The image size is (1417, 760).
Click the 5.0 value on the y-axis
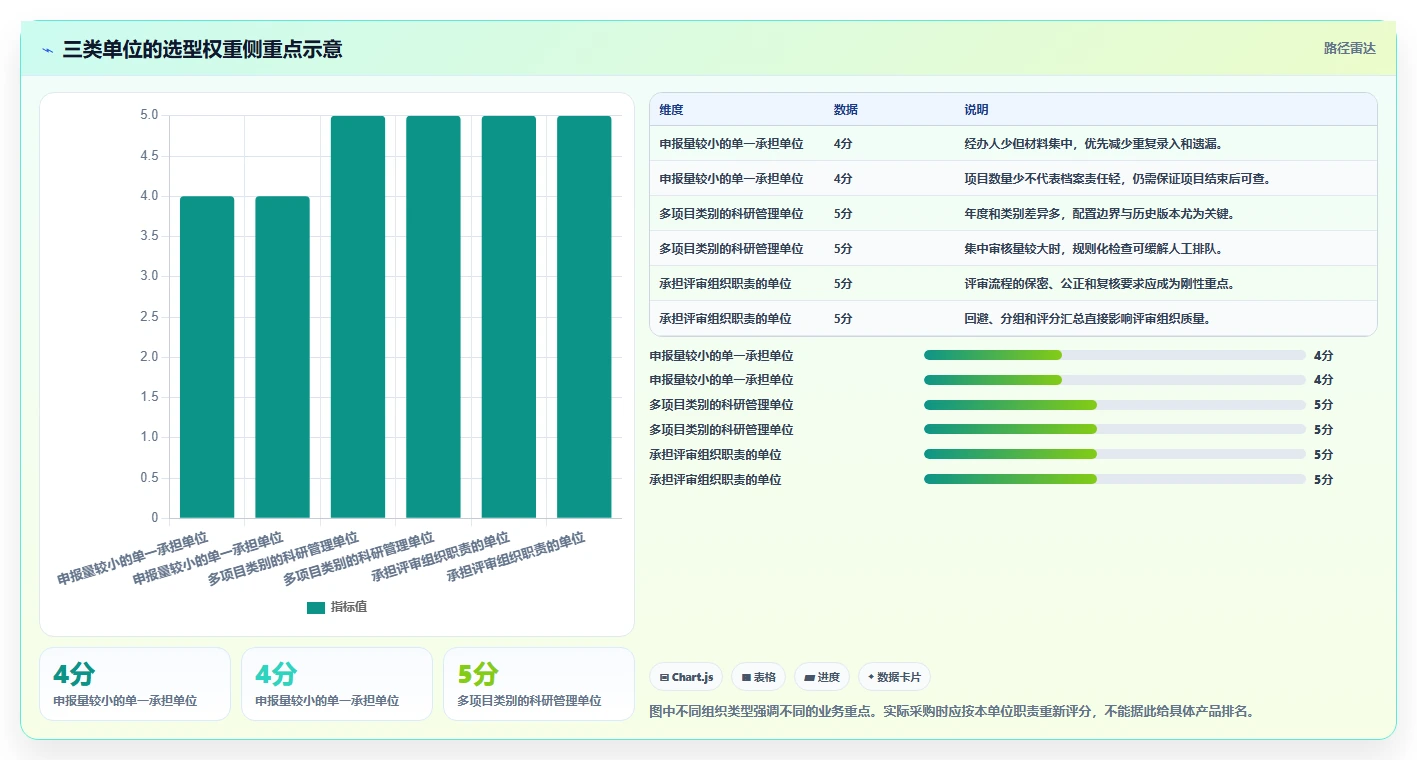149,115
